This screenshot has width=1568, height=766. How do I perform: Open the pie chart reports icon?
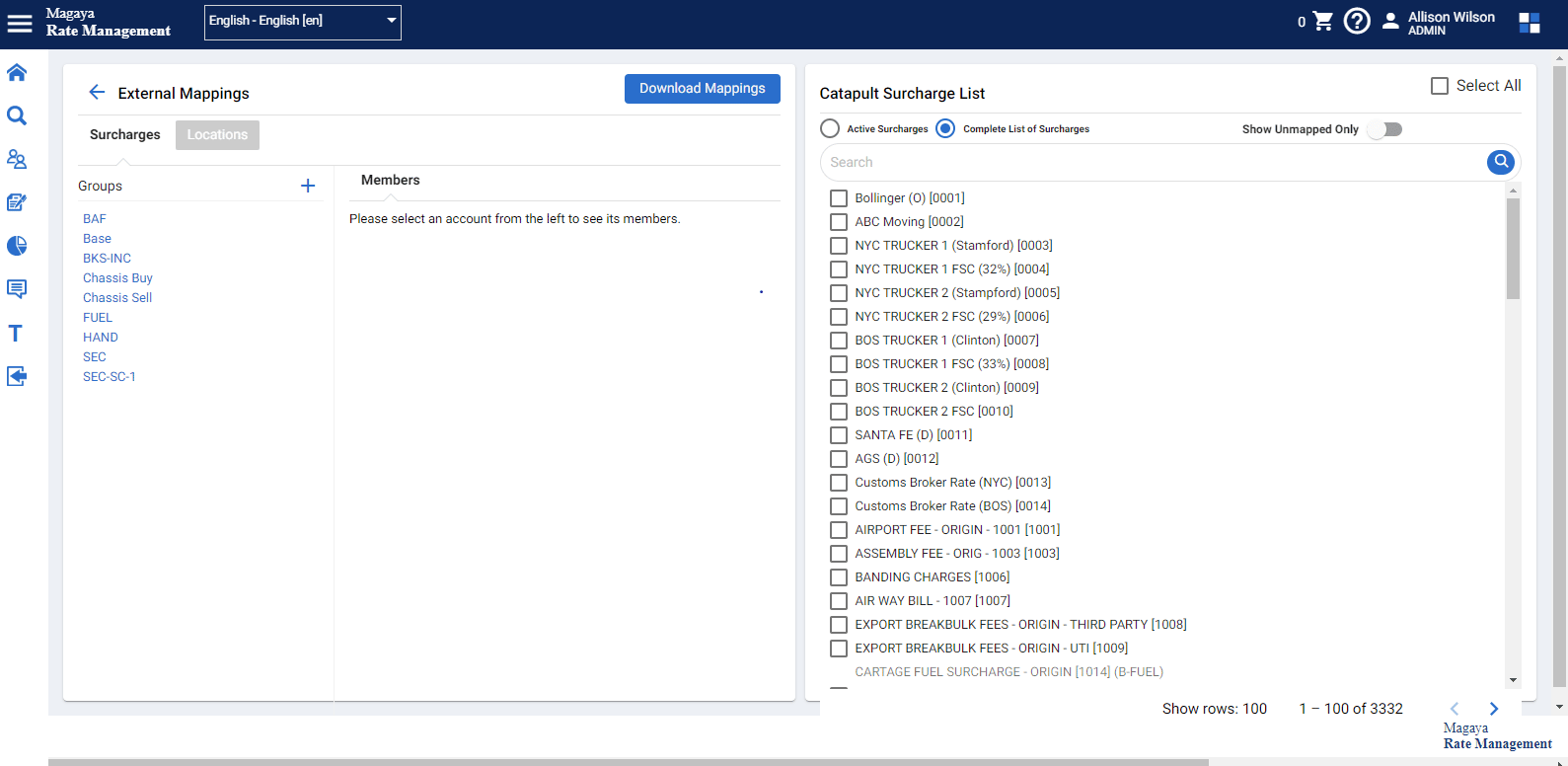click(x=17, y=246)
